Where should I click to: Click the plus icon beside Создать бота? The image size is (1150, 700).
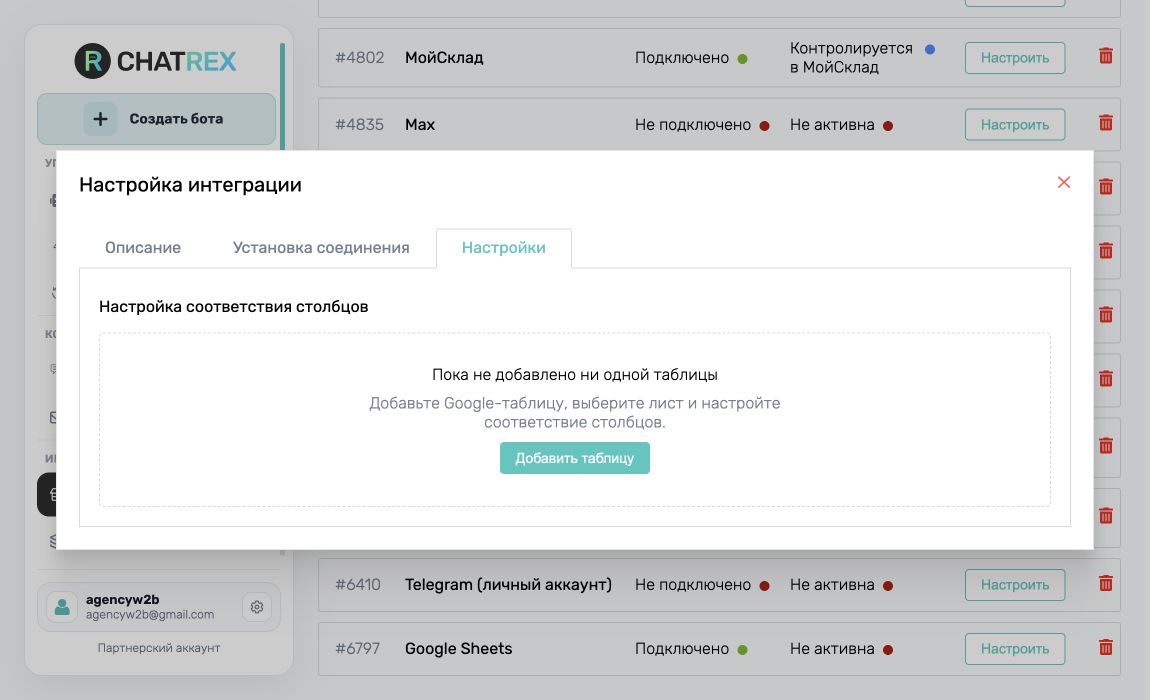(100, 119)
